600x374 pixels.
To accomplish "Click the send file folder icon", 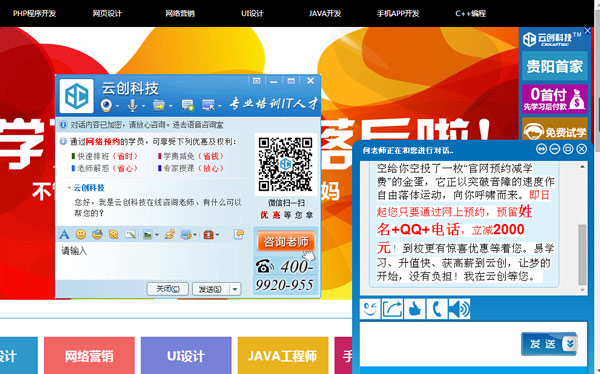I will tap(159, 105).
